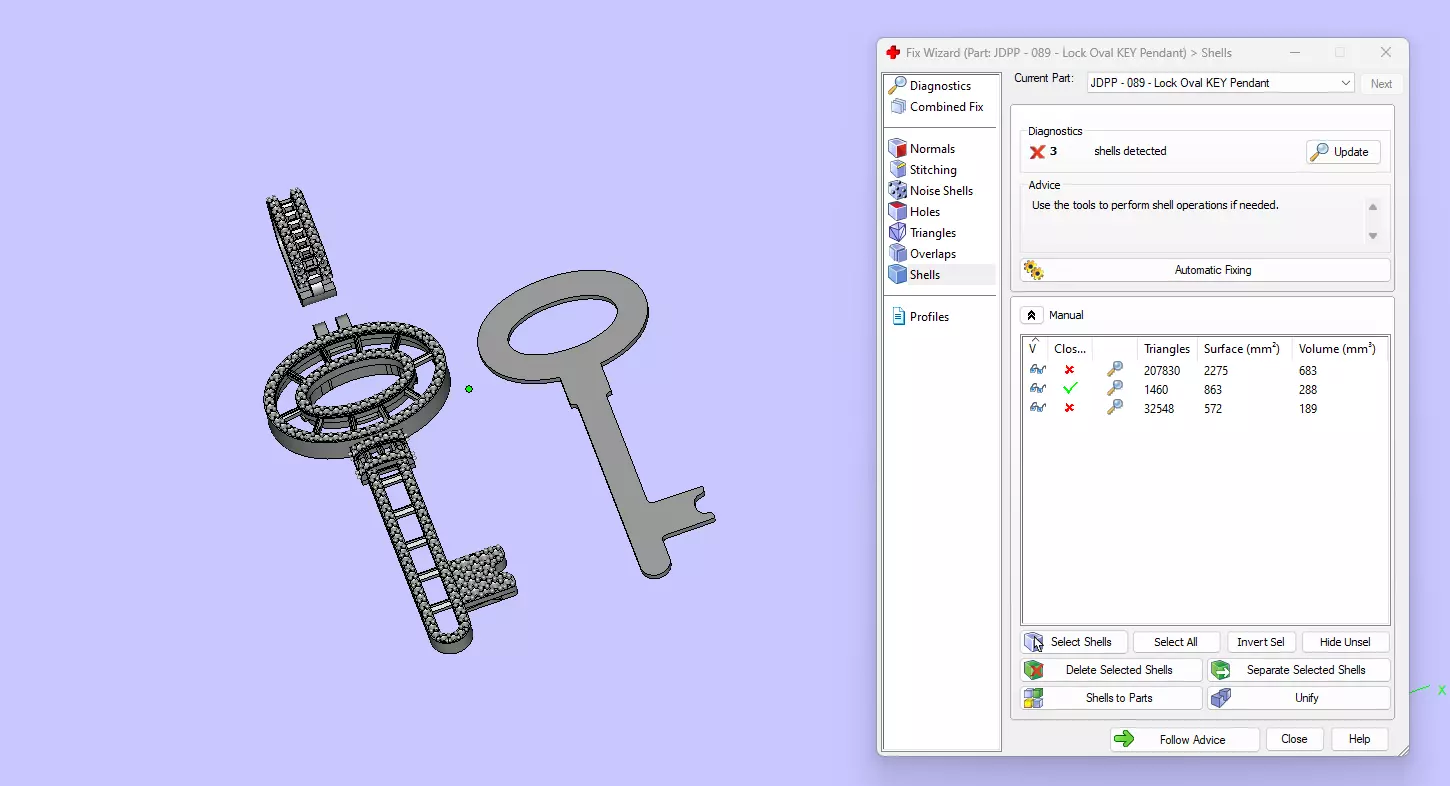Activate the Select Shells tool

click(1075, 642)
